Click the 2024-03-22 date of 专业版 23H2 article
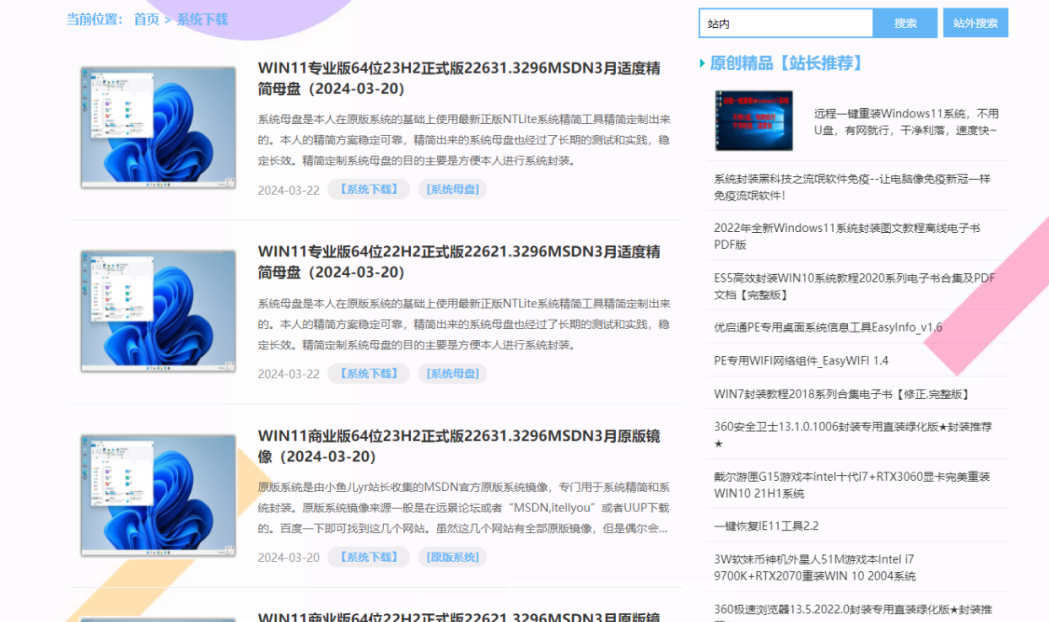This screenshot has height=622, width=1049. point(288,191)
